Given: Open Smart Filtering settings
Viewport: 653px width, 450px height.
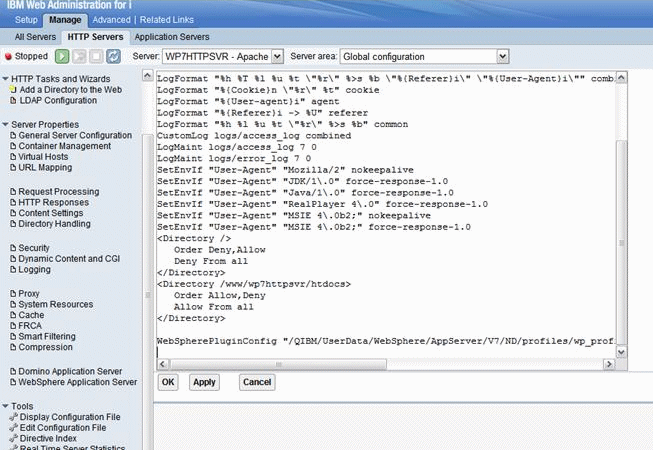Looking at the screenshot, I should [47, 336].
